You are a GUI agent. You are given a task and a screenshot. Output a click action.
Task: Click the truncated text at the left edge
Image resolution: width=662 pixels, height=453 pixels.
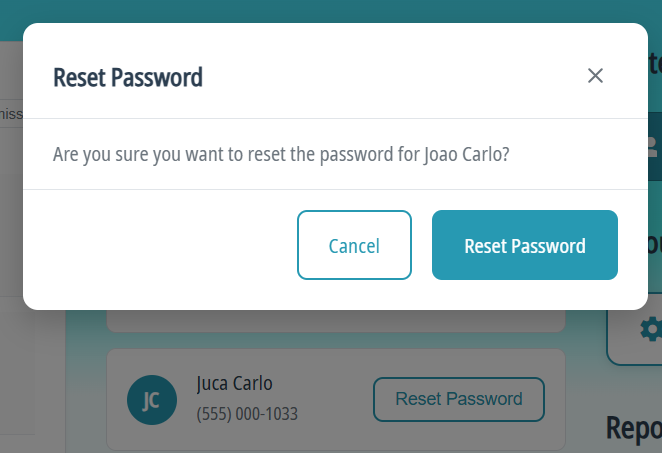[10, 113]
